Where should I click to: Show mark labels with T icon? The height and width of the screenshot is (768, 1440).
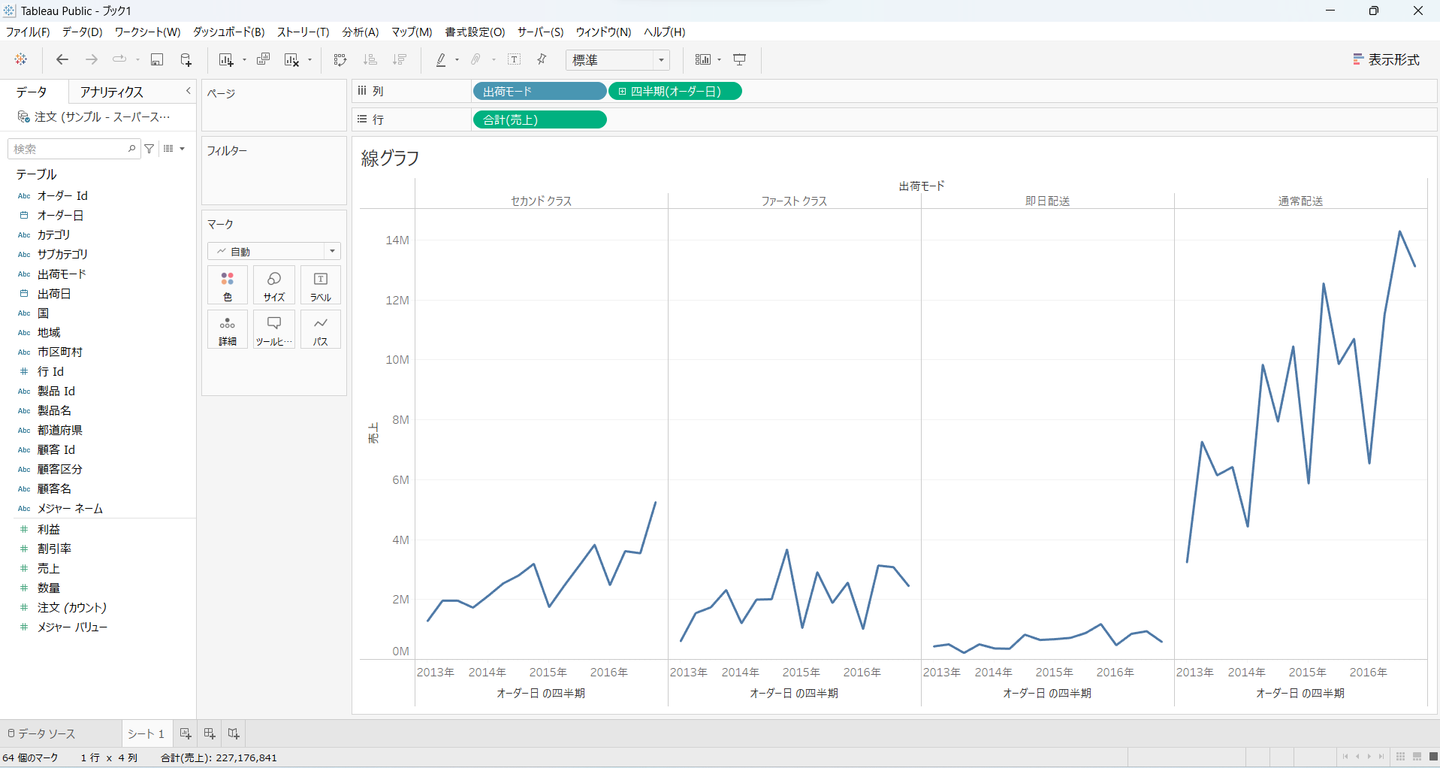pyautogui.click(x=514, y=60)
